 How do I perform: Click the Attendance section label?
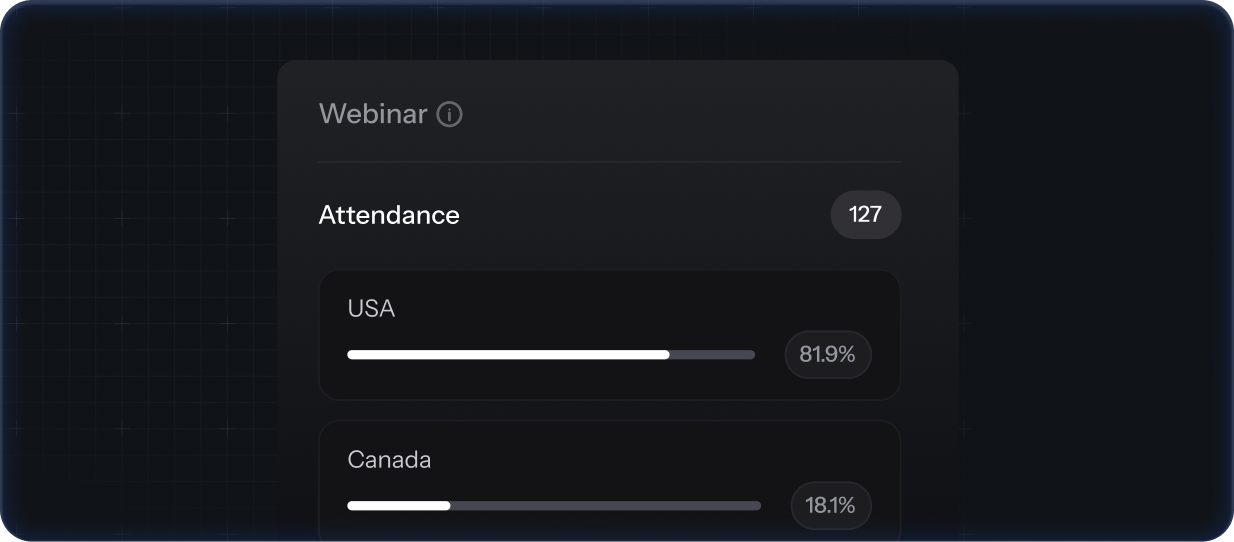[389, 215]
